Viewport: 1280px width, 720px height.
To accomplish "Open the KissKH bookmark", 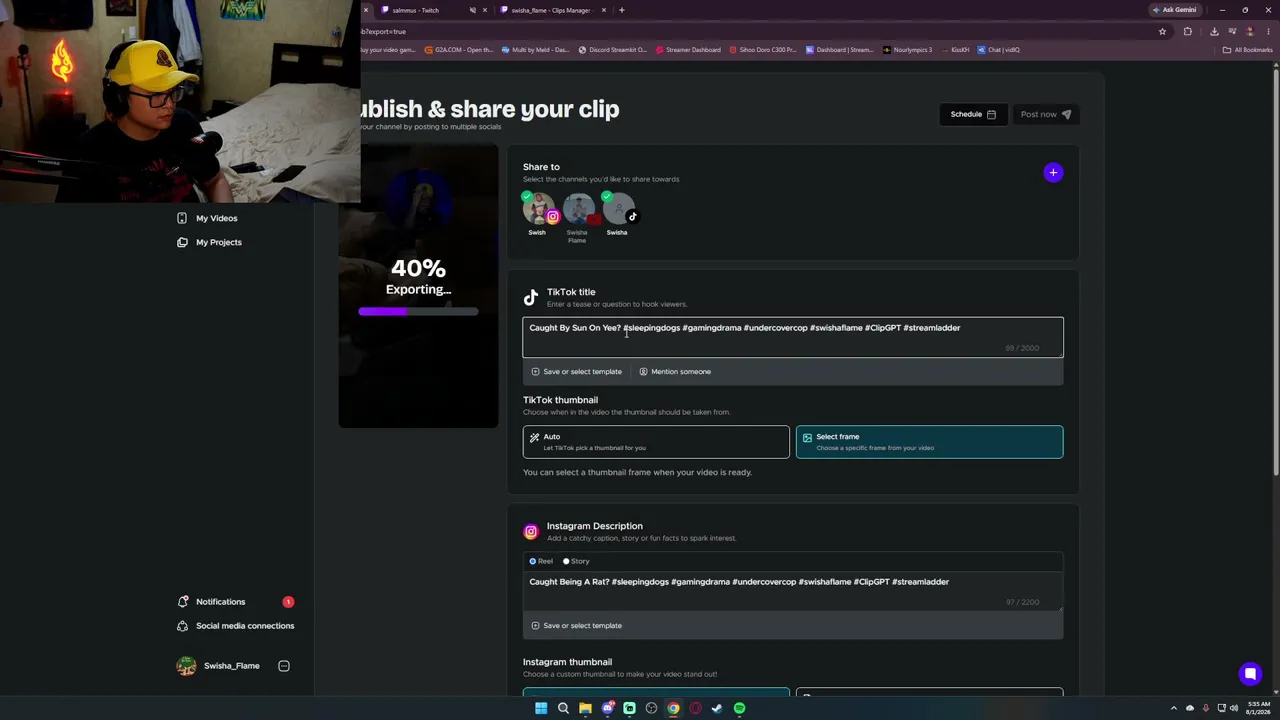I will point(955,50).
